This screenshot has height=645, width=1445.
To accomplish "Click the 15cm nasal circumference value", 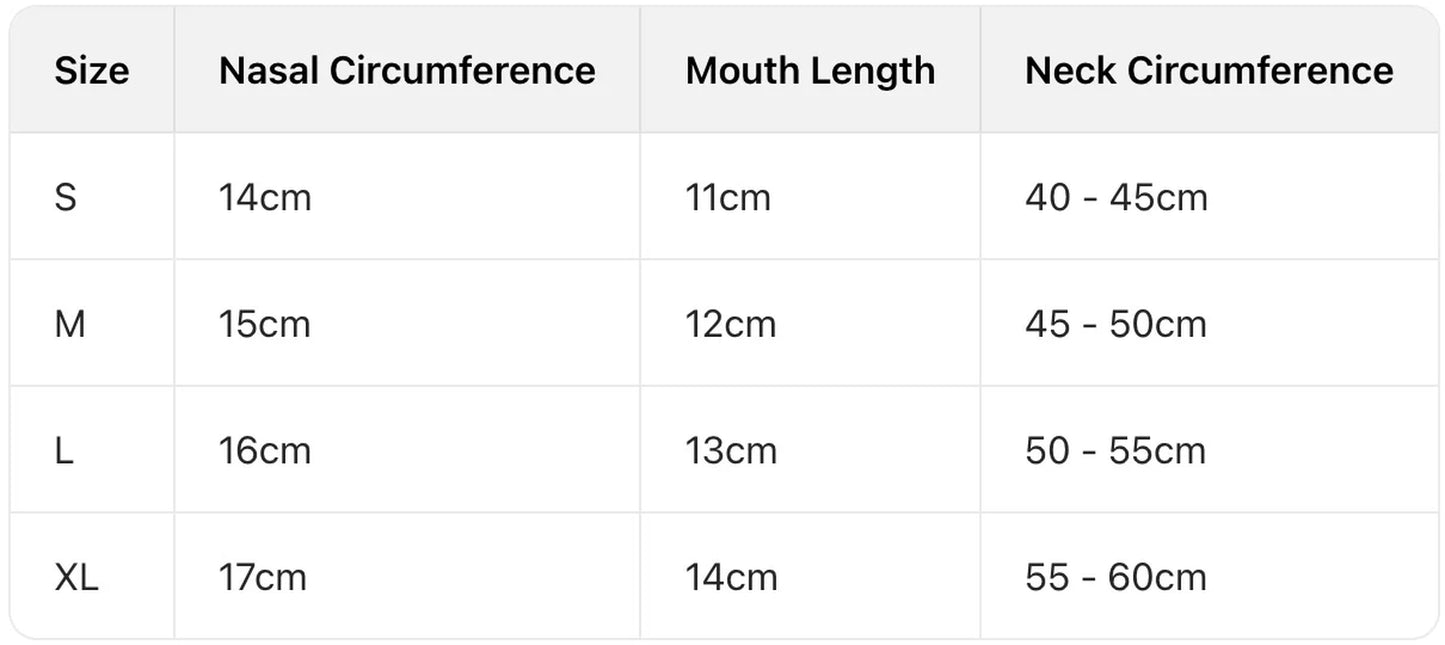I will pos(265,324).
